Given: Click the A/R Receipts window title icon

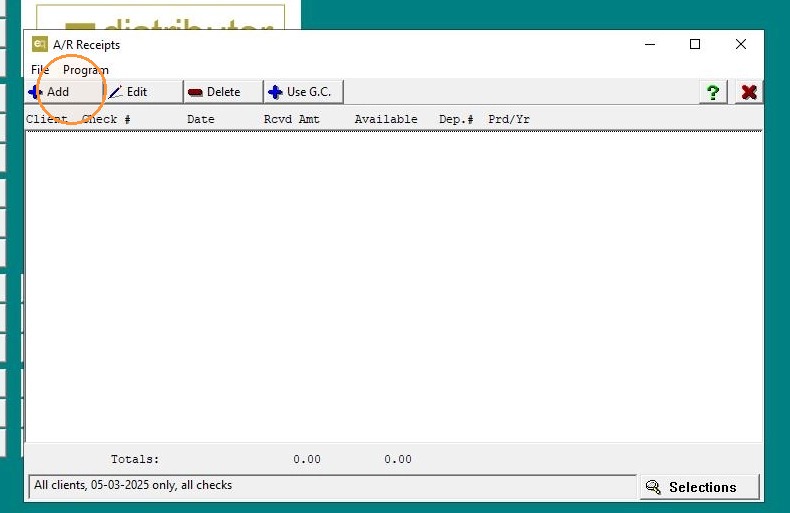Looking at the screenshot, I should (x=39, y=44).
